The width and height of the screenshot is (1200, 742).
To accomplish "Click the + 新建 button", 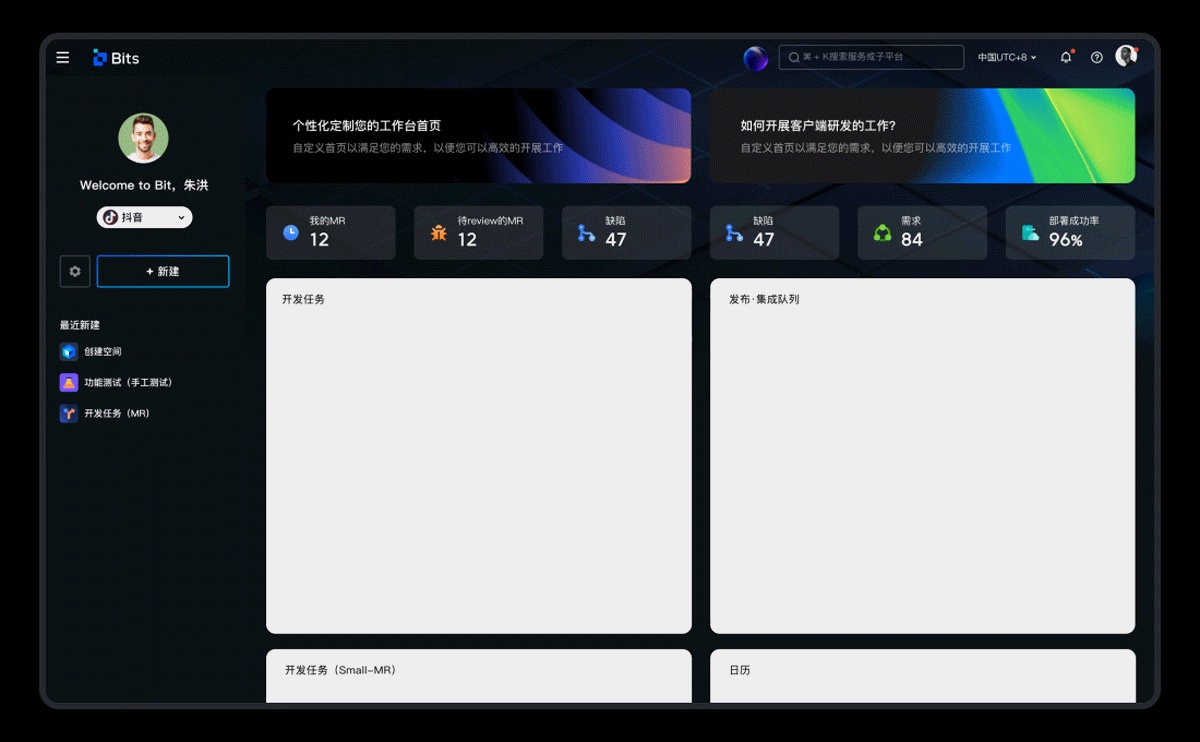I will click(163, 271).
